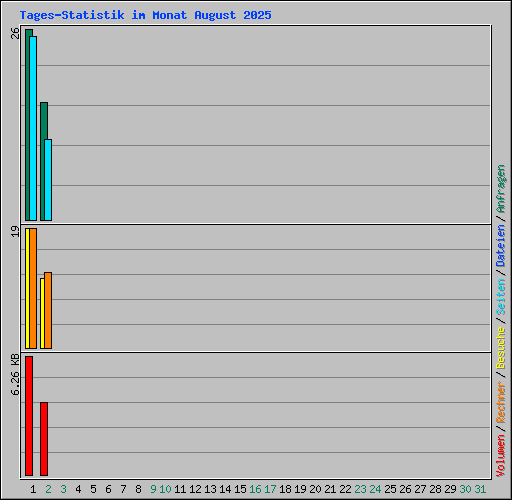Click the y-axis value 6.26 KB
The height and width of the screenshot is (500, 512).
pos(15,375)
